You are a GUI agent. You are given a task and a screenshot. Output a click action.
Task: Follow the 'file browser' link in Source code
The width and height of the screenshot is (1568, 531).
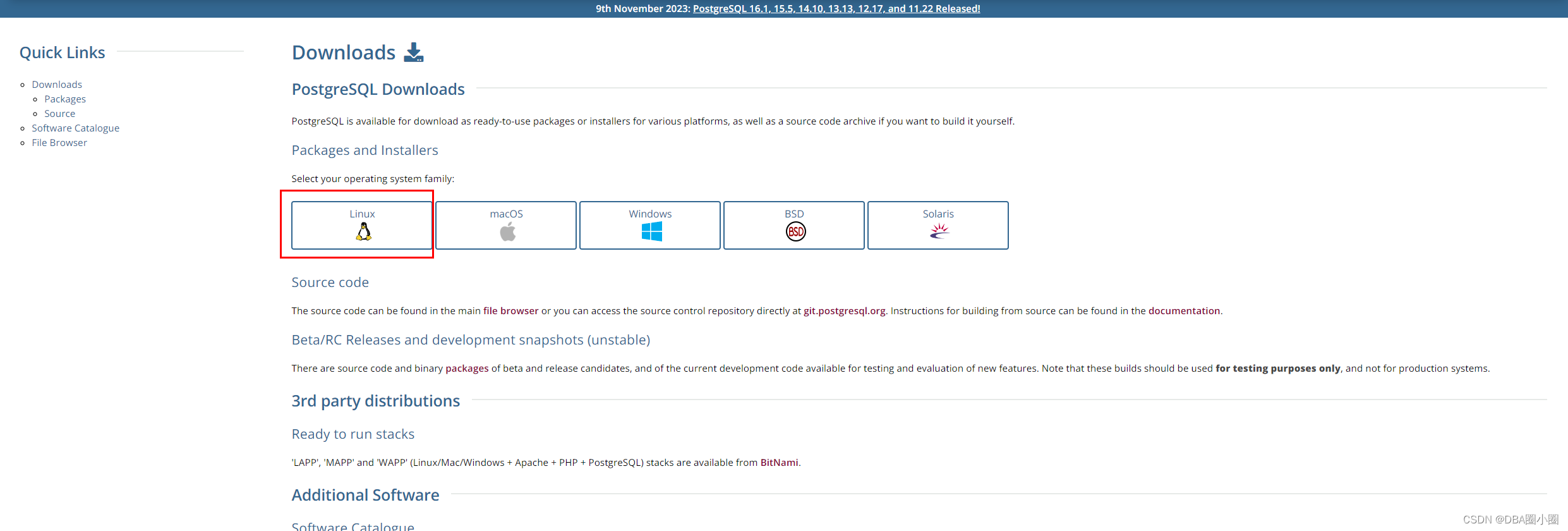pos(510,310)
